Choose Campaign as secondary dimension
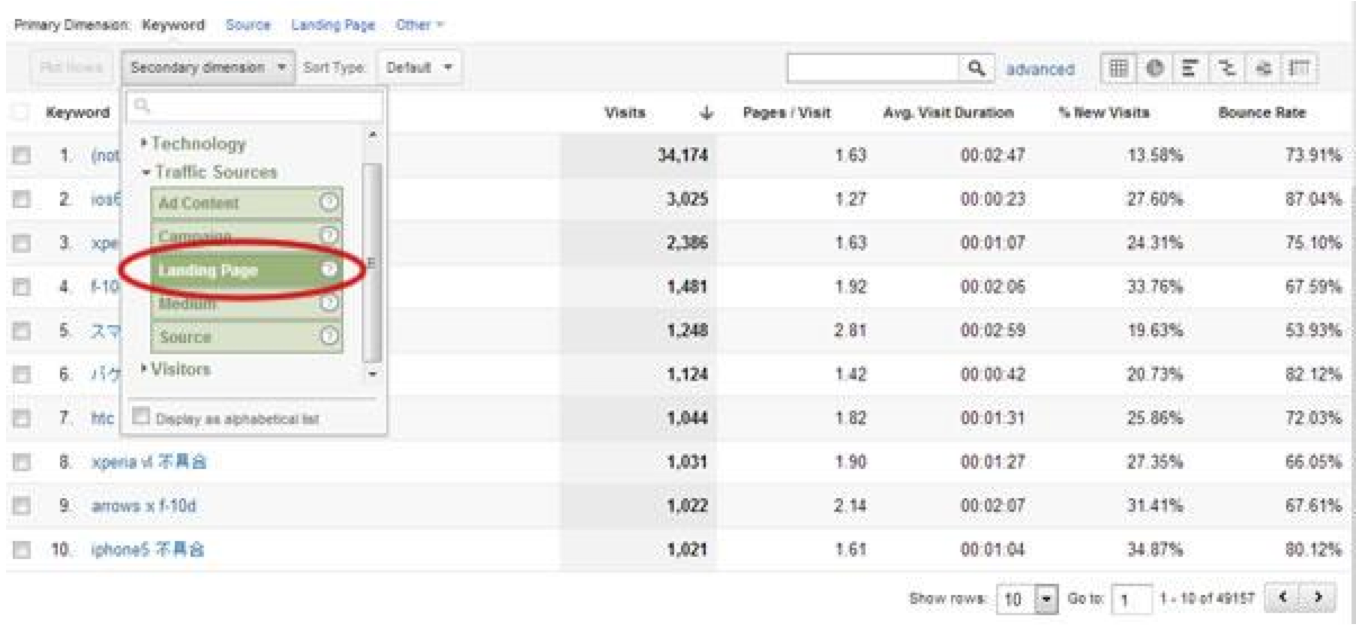Image resolution: width=1365 pixels, height=629 pixels. pyautogui.click(x=247, y=237)
